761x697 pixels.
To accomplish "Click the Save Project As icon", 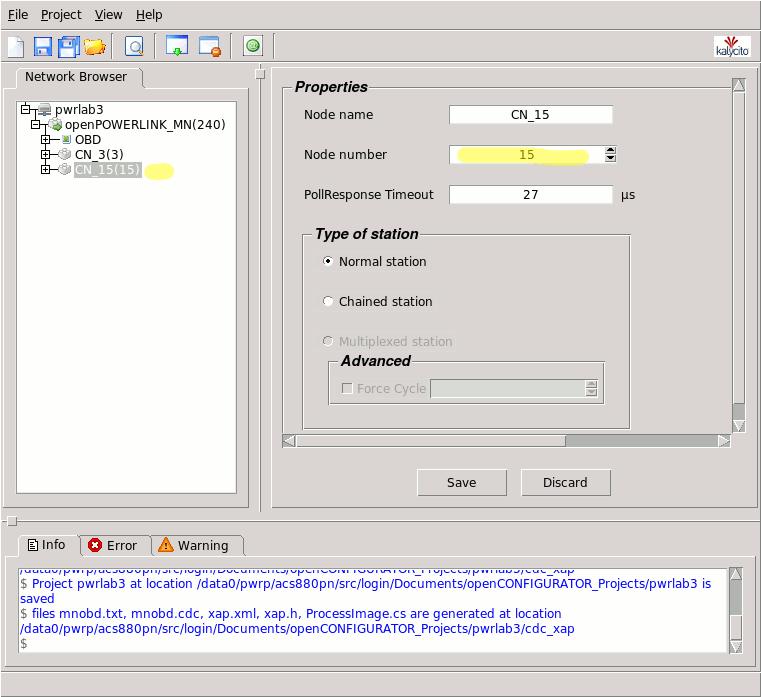I will [x=69, y=47].
